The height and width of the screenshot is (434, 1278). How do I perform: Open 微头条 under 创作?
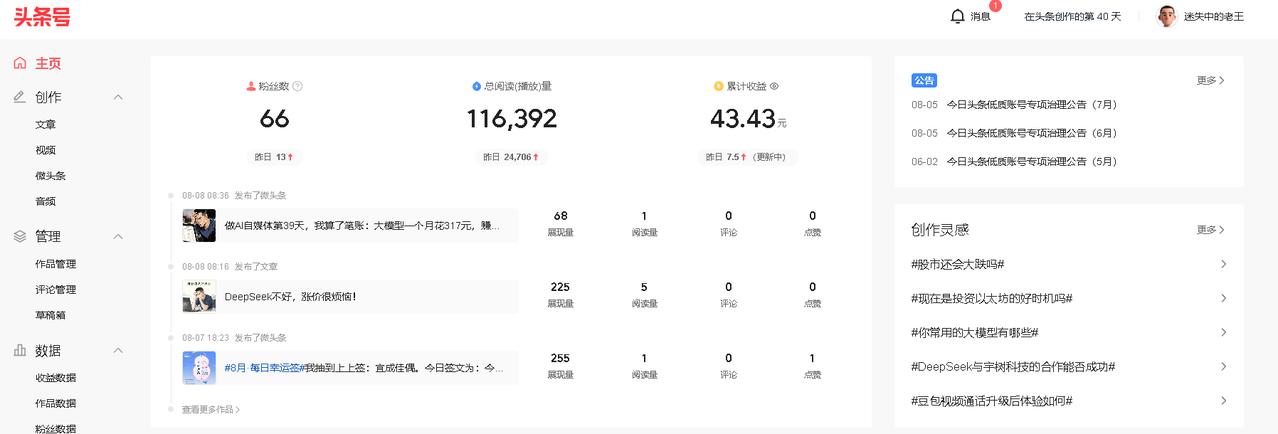pos(50,176)
